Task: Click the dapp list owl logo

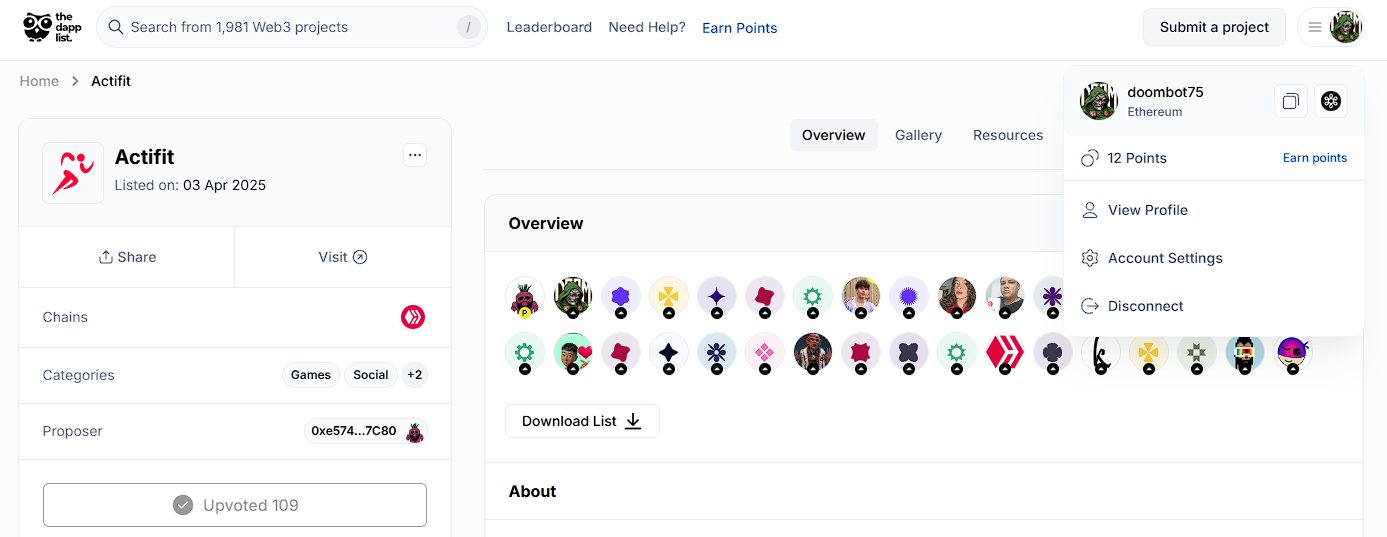Action: tap(50, 27)
